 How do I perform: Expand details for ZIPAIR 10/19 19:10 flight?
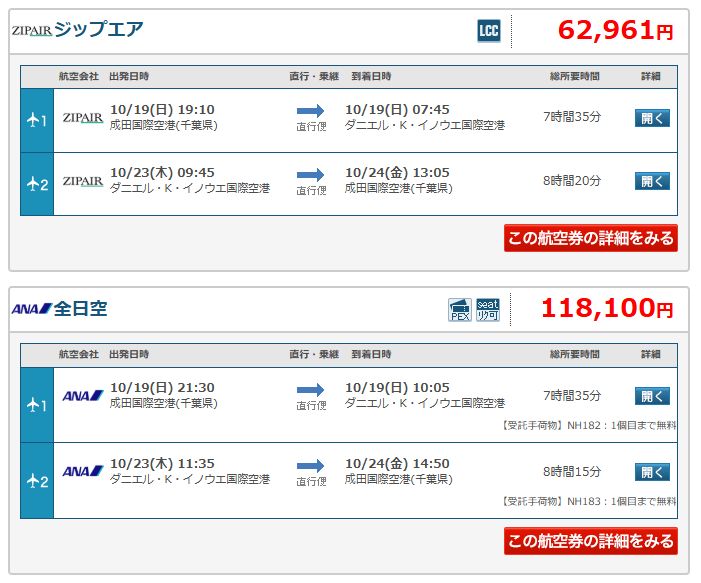point(652,118)
